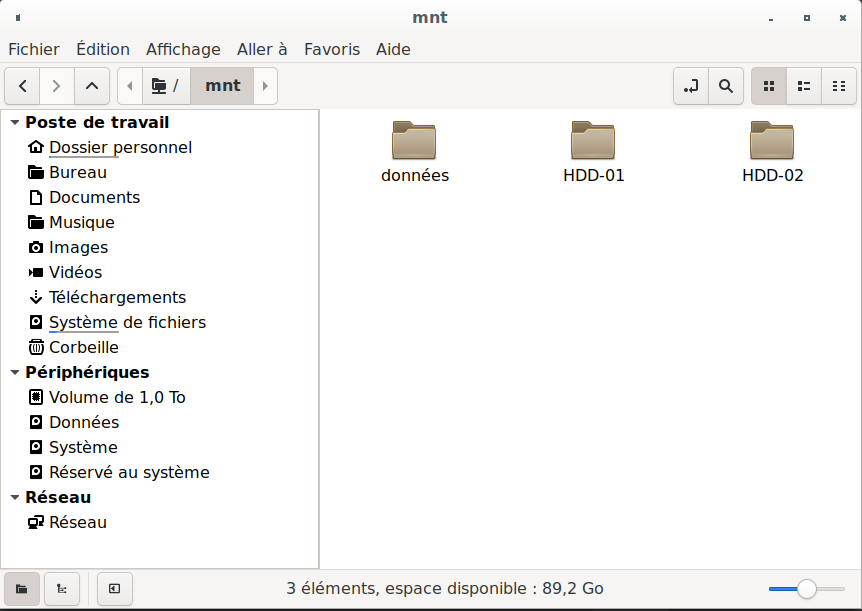Click the mnt path bar button
Viewport: 862px width, 611px height.
point(222,86)
